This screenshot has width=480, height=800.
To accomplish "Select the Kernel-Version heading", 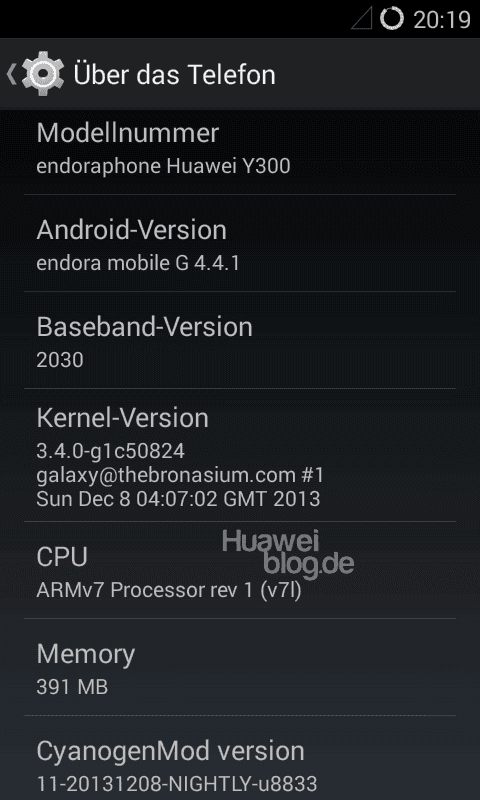I will [122, 418].
